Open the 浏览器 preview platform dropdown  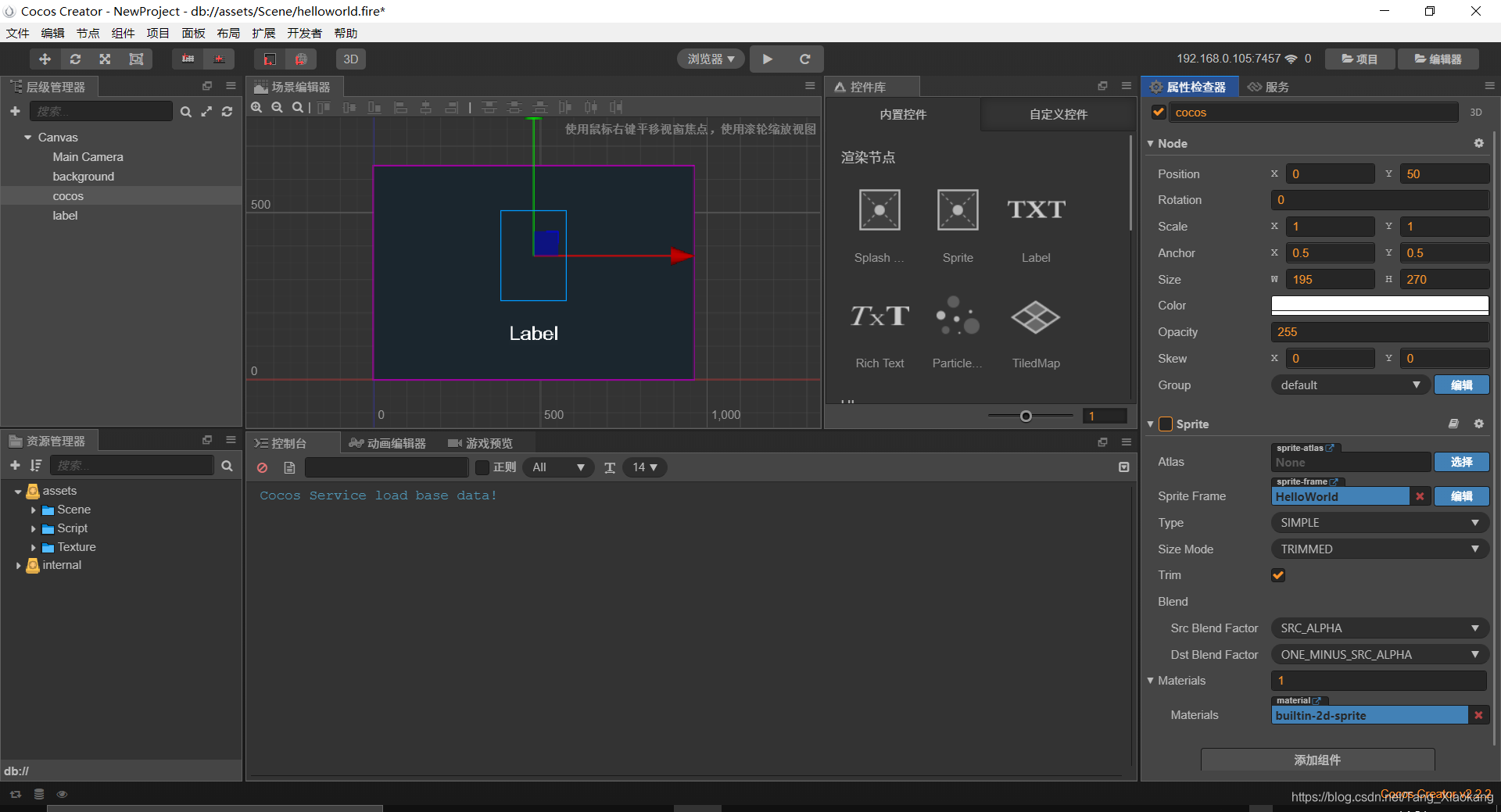pos(711,59)
